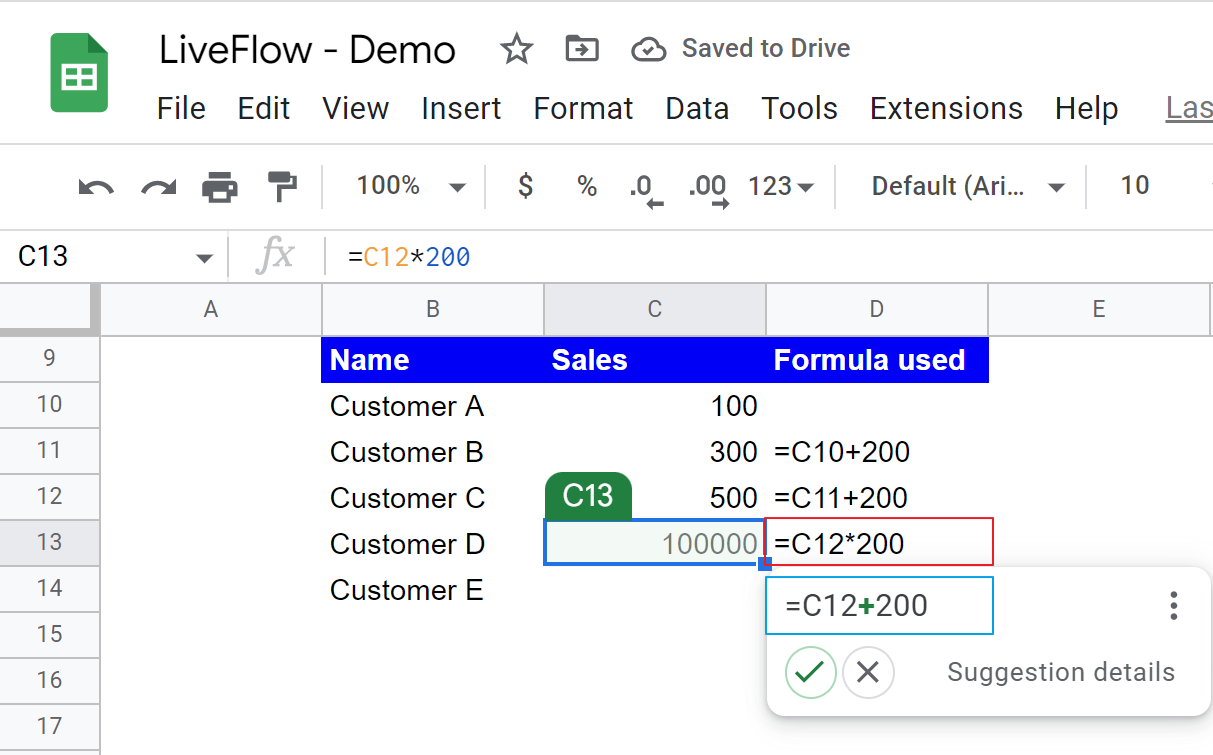Image resolution: width=1213 pixels, height=755 pixels.
Task: Select column E header
Action: (1099, 310)
